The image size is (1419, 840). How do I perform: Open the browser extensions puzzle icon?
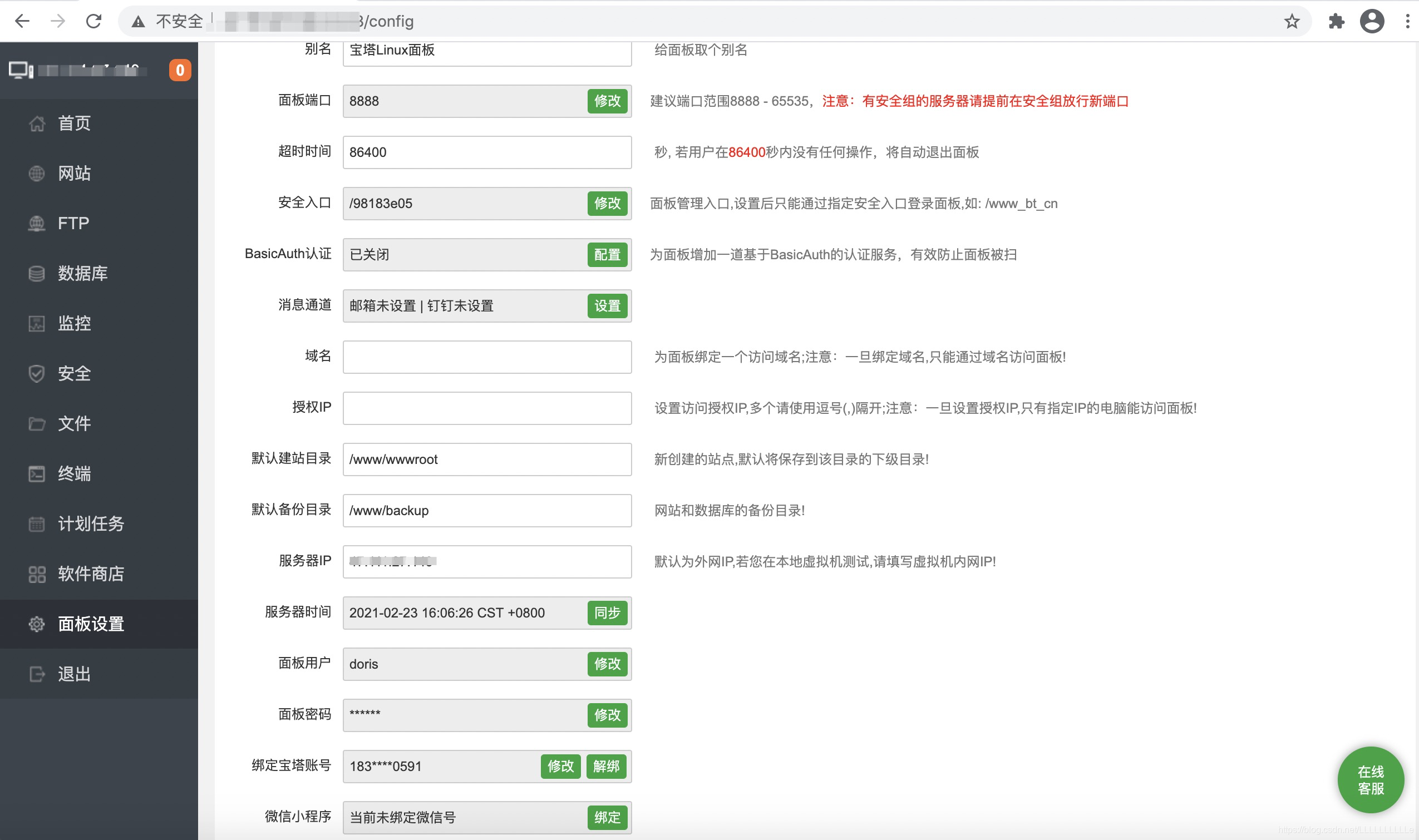pos(1336,22)
